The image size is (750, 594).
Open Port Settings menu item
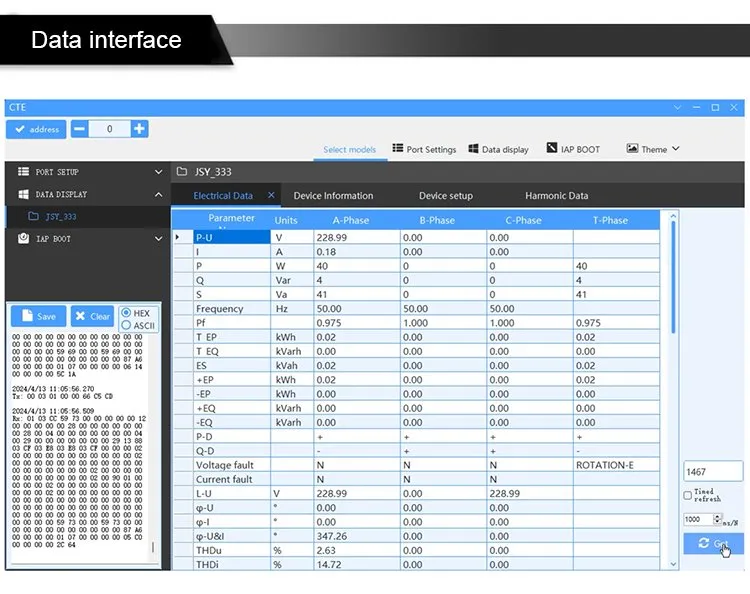tap(424, 149)
